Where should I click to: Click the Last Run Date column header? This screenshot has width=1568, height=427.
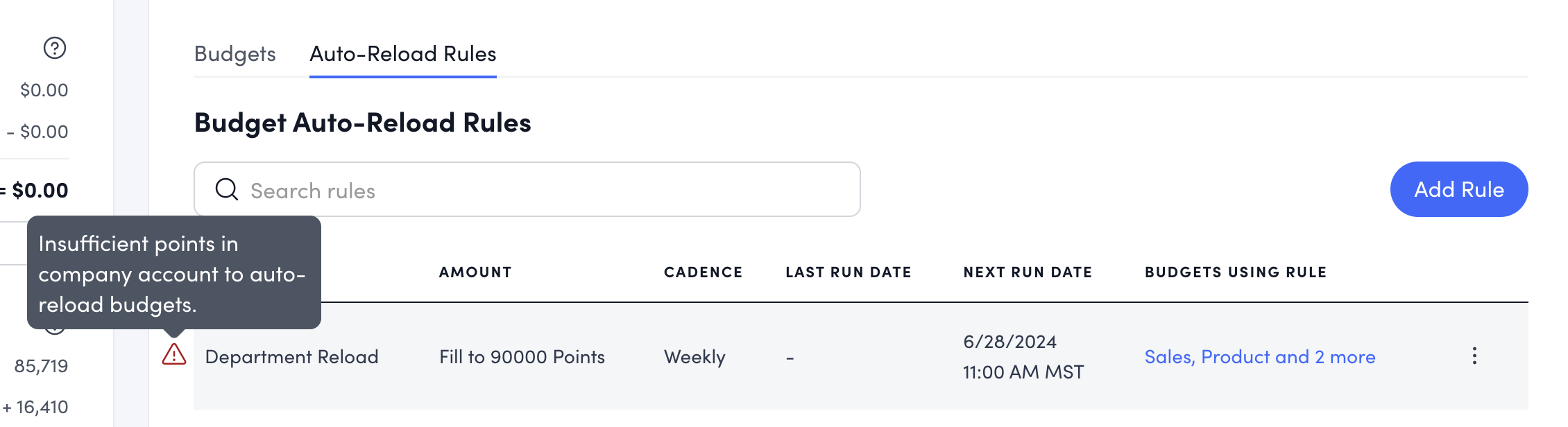tap(848, 272)
